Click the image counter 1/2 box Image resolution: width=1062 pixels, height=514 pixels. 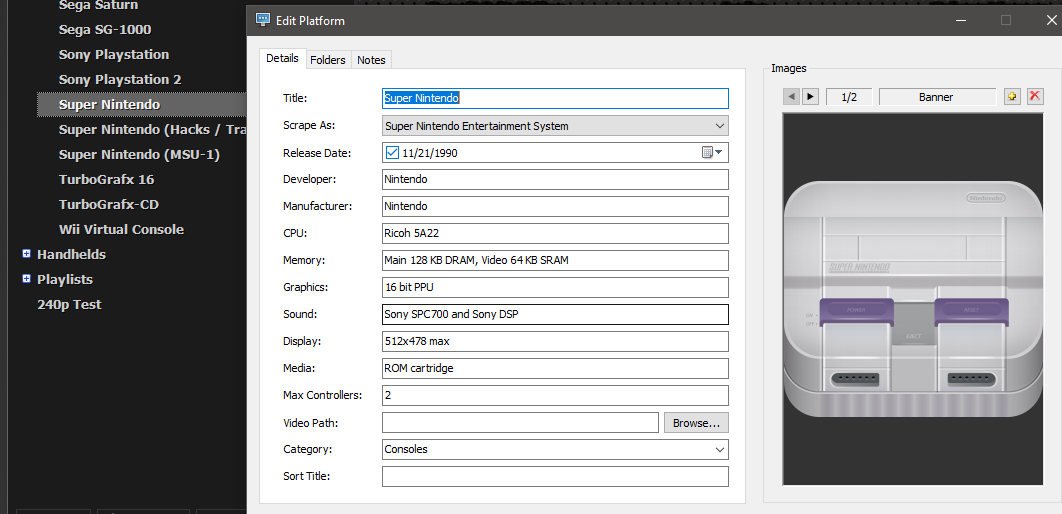point(849,97)
